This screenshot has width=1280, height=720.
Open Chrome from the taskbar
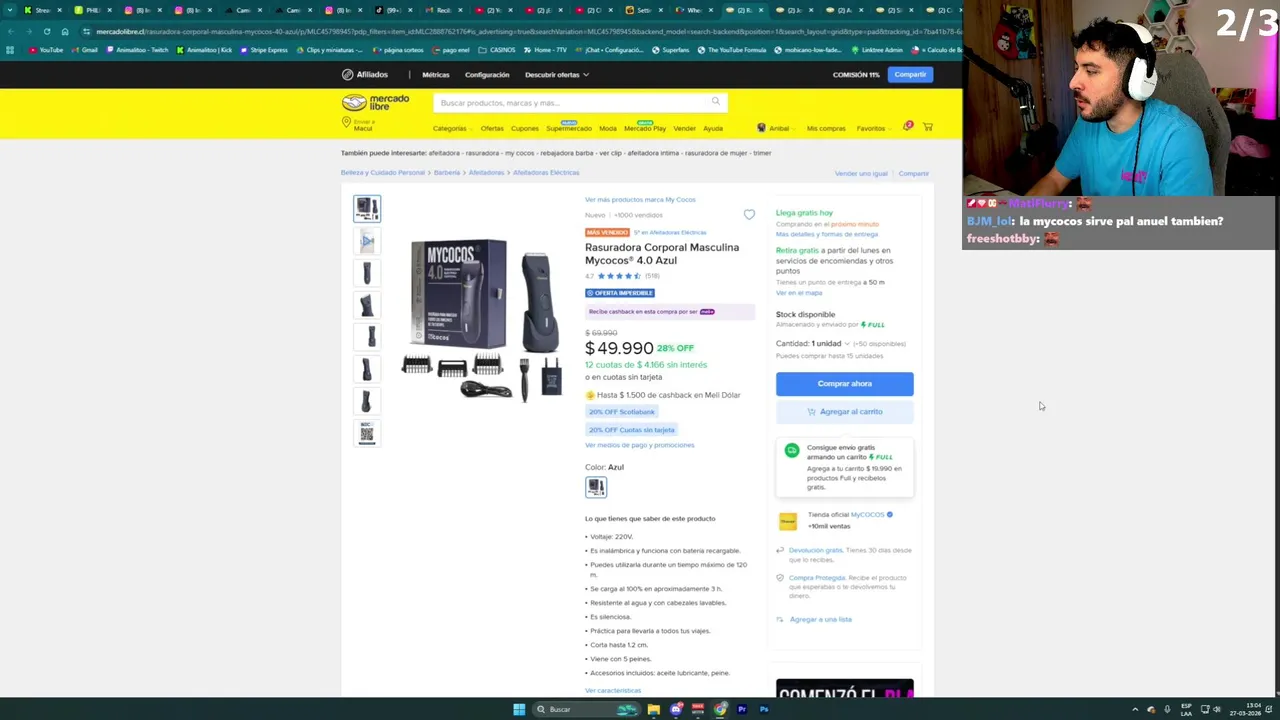(720, 709)
